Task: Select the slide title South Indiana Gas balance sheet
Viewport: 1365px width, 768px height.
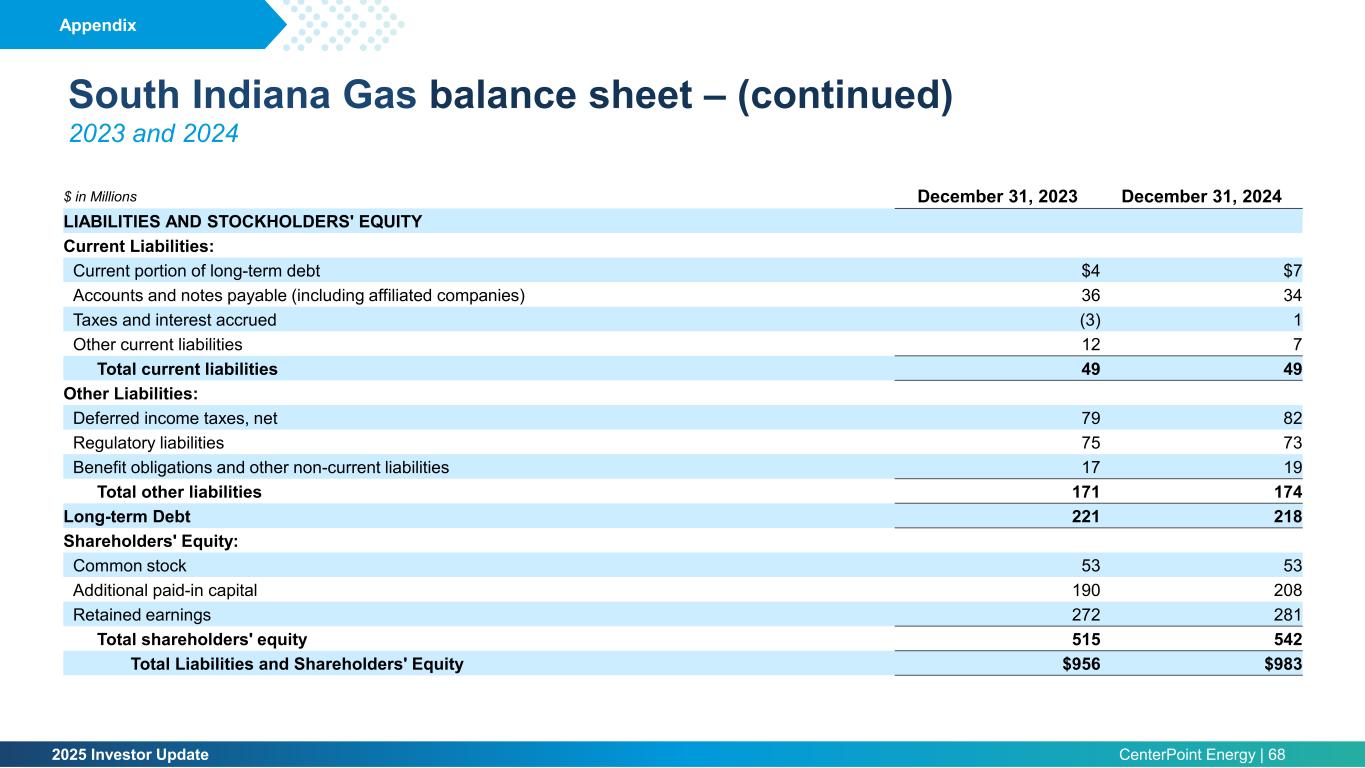Action: click(x=510, y=95)
